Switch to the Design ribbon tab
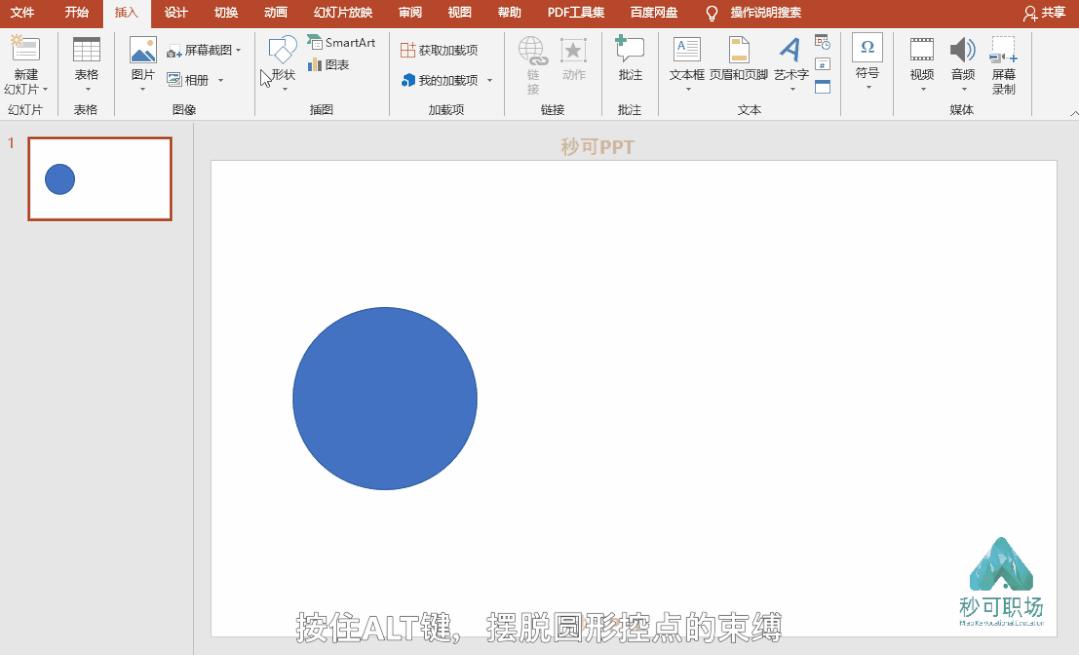 pyautogui.click(x=175, y=13)
